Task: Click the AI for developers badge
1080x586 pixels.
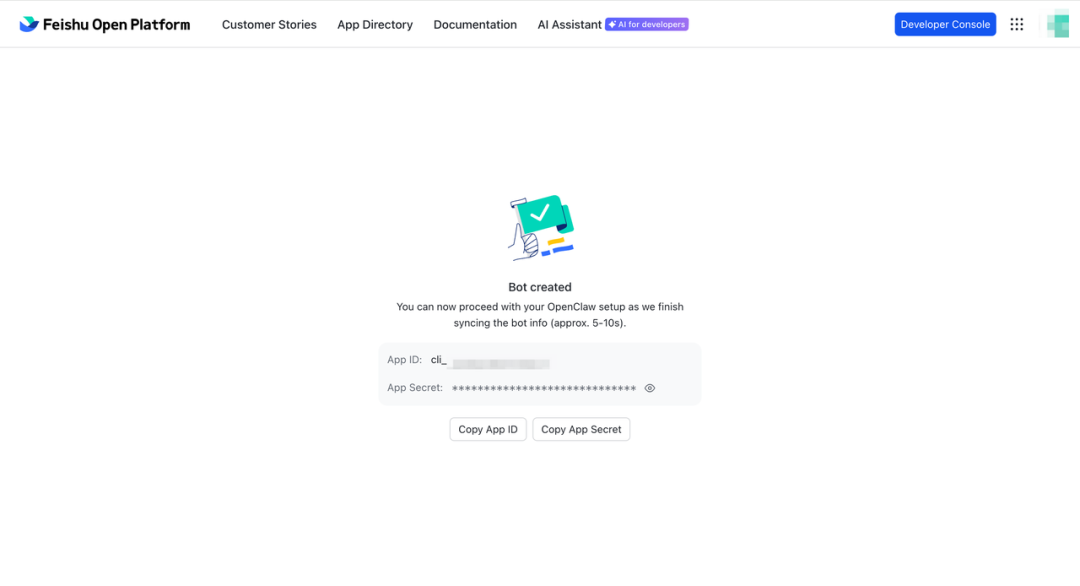Action: coord(647,24)
